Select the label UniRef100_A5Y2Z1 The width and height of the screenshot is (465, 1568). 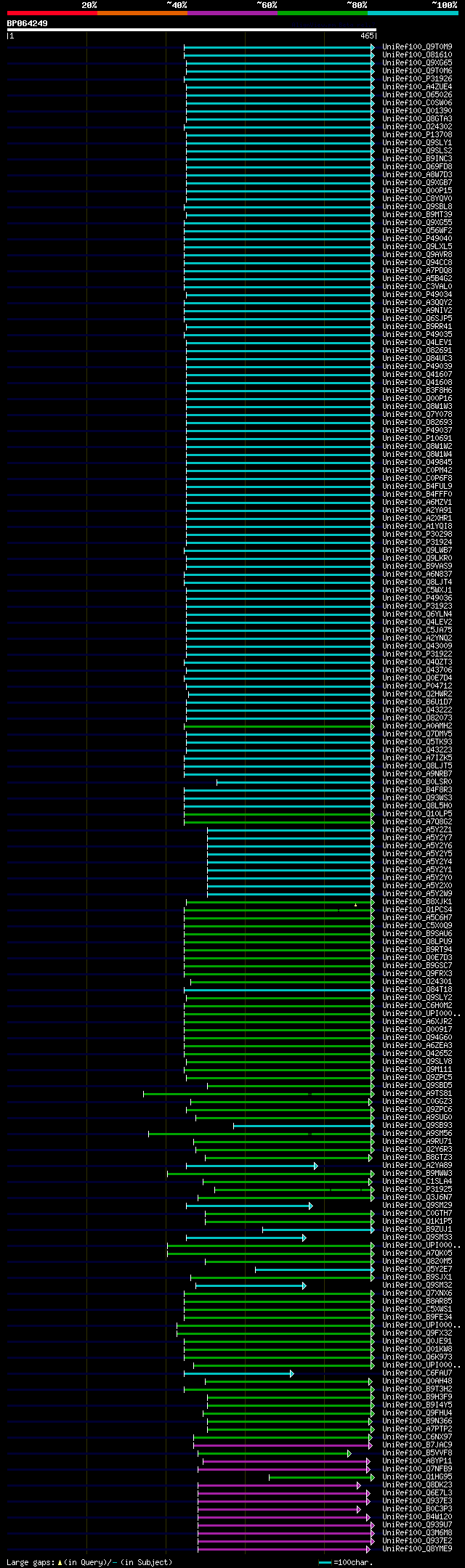[x=417, y=829]
